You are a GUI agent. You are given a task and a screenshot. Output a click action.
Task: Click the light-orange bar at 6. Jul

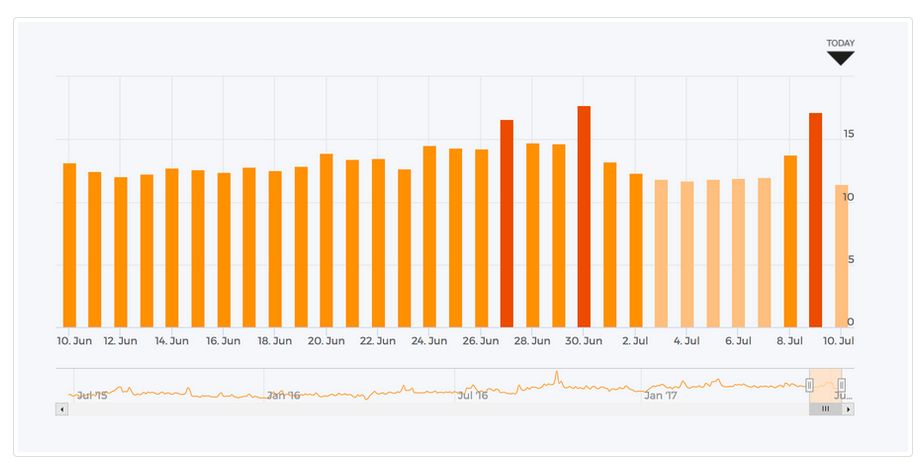coord(738,253)
